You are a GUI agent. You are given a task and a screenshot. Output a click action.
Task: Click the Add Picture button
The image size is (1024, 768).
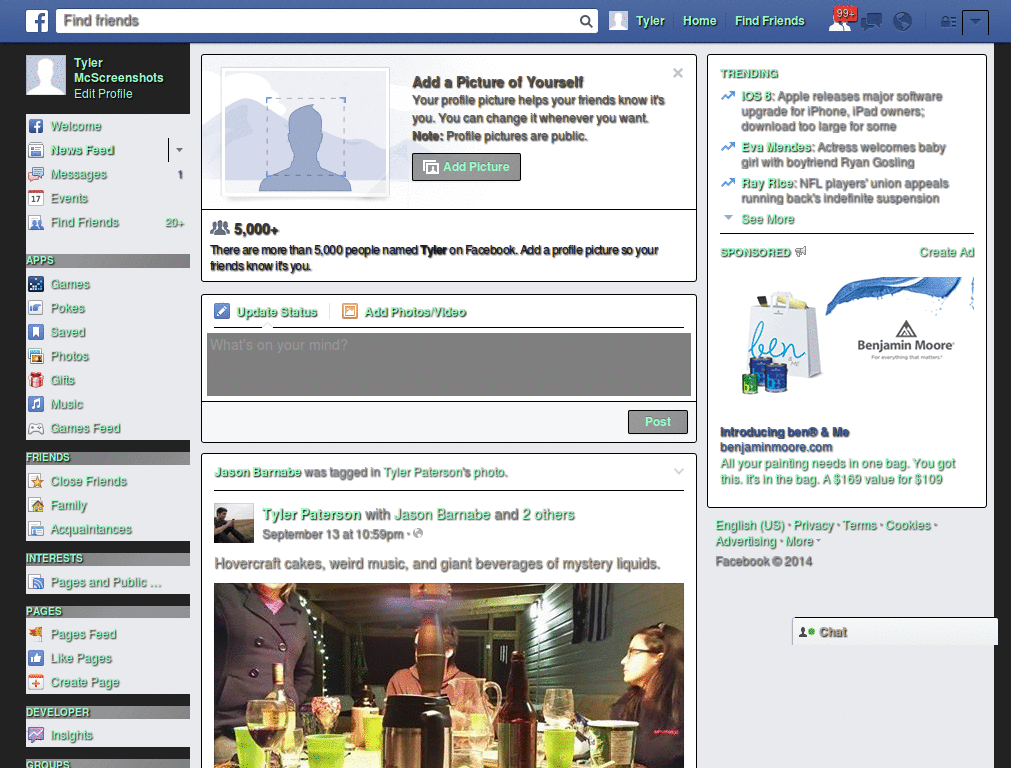466,167
